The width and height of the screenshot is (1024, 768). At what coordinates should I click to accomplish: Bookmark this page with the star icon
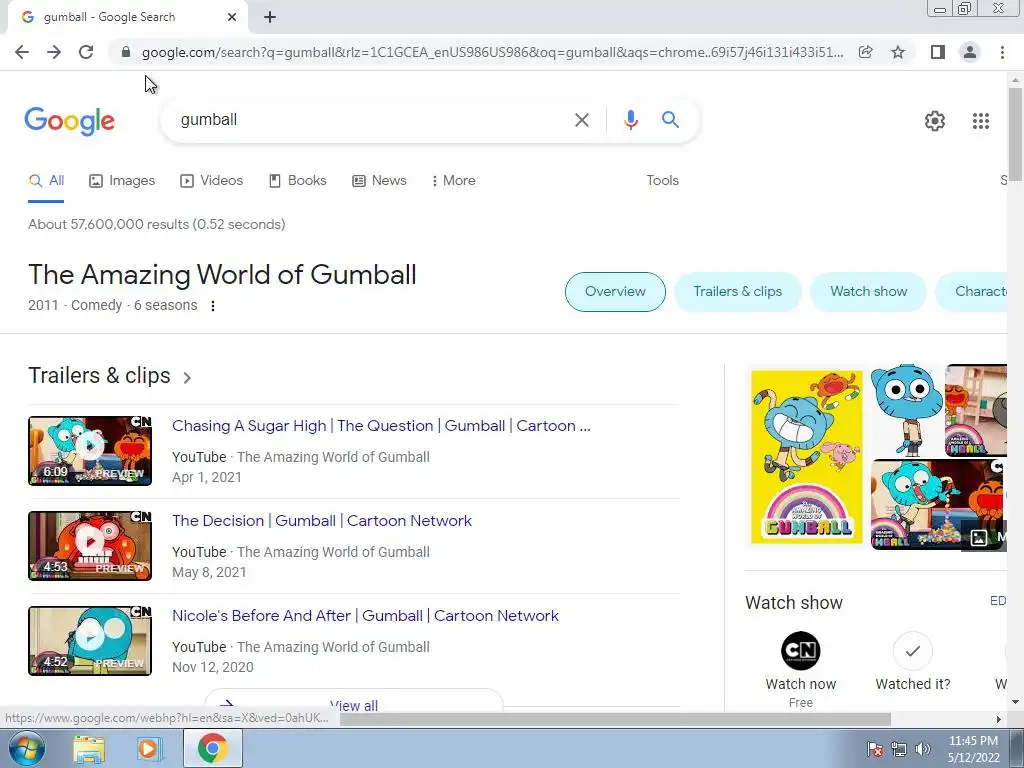898,52
